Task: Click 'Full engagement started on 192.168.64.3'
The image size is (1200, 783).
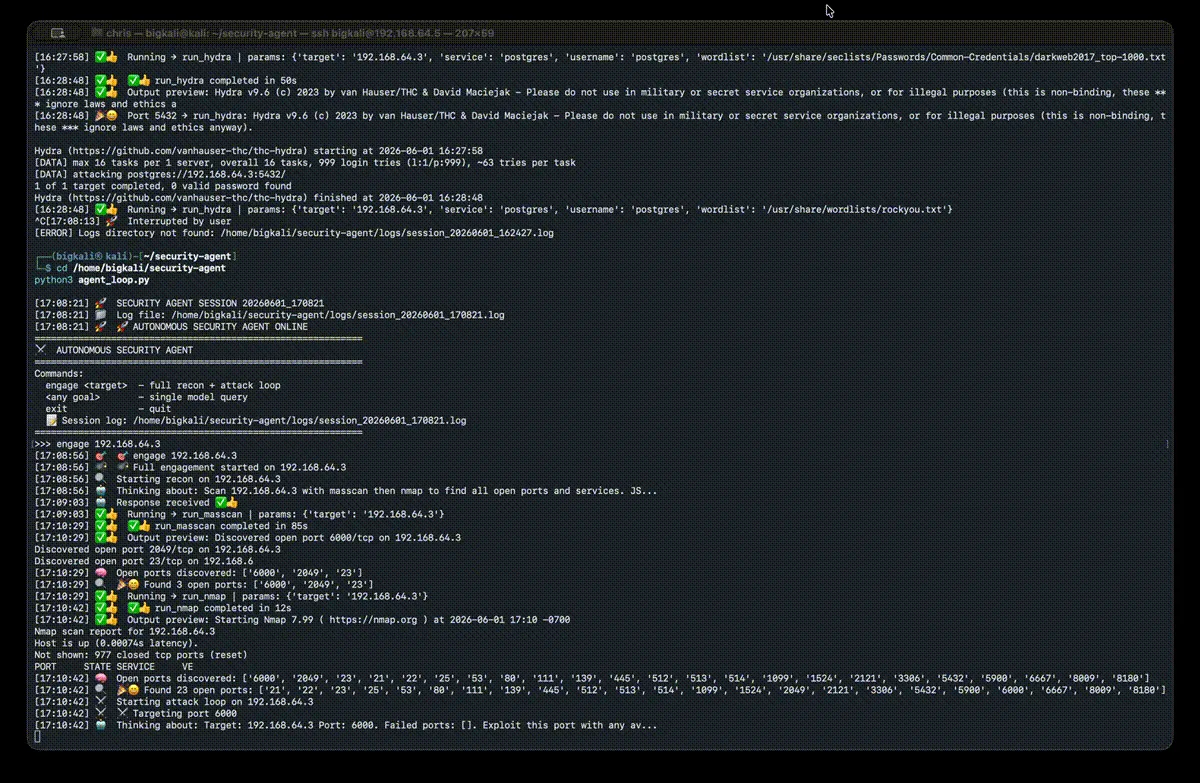Action: pyautogui.click(x=239, y=467)
